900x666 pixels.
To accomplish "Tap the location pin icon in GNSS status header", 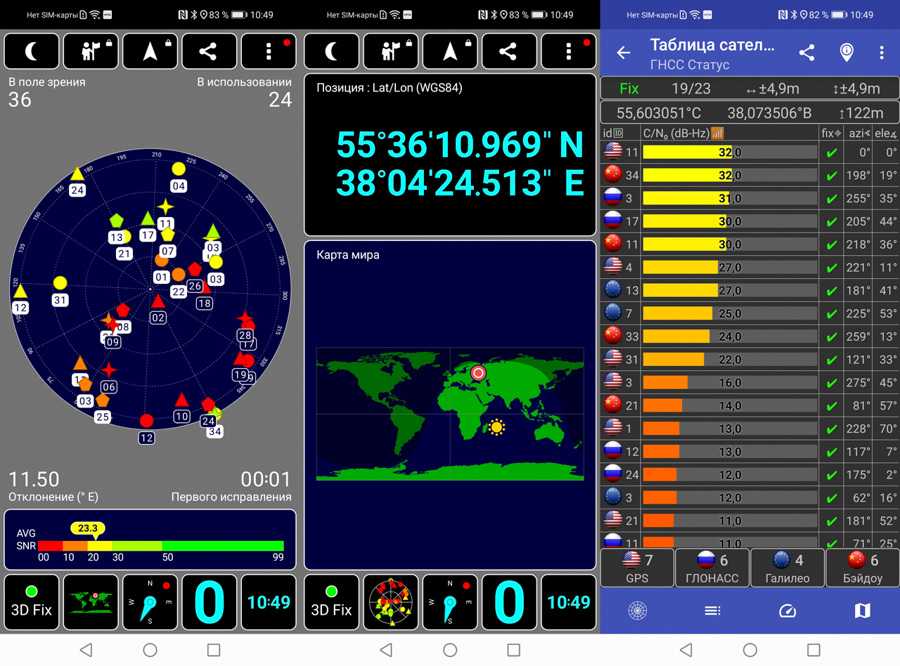I will [x=846, y=53].
